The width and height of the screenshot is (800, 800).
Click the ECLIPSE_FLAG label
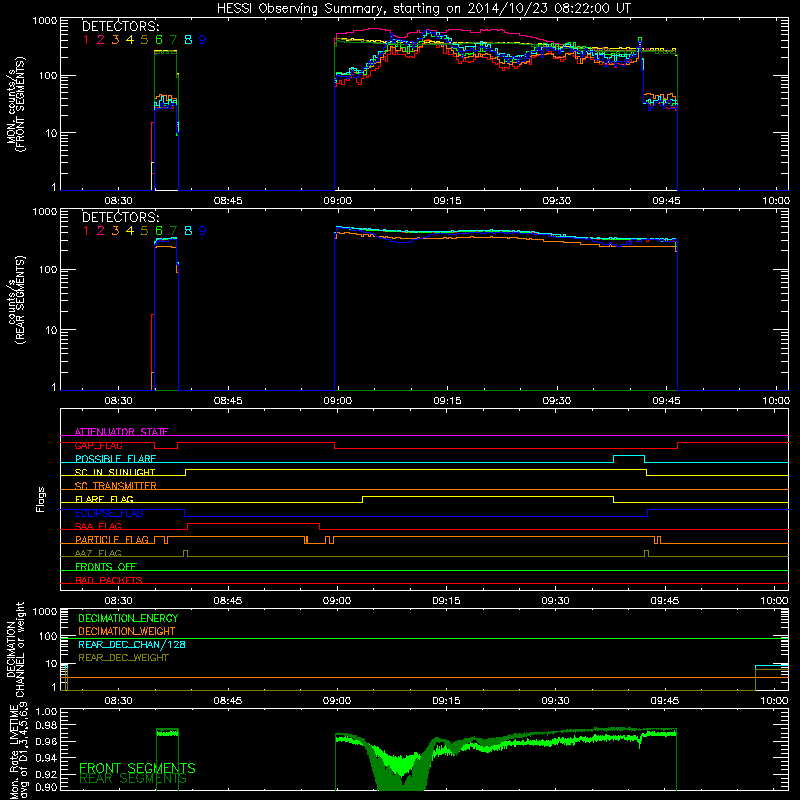[109, 513]
